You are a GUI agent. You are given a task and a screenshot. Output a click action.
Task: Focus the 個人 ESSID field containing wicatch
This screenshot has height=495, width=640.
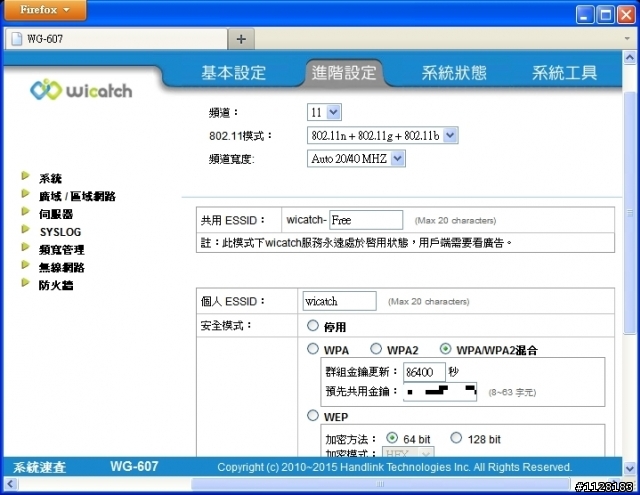click(340, 301)
